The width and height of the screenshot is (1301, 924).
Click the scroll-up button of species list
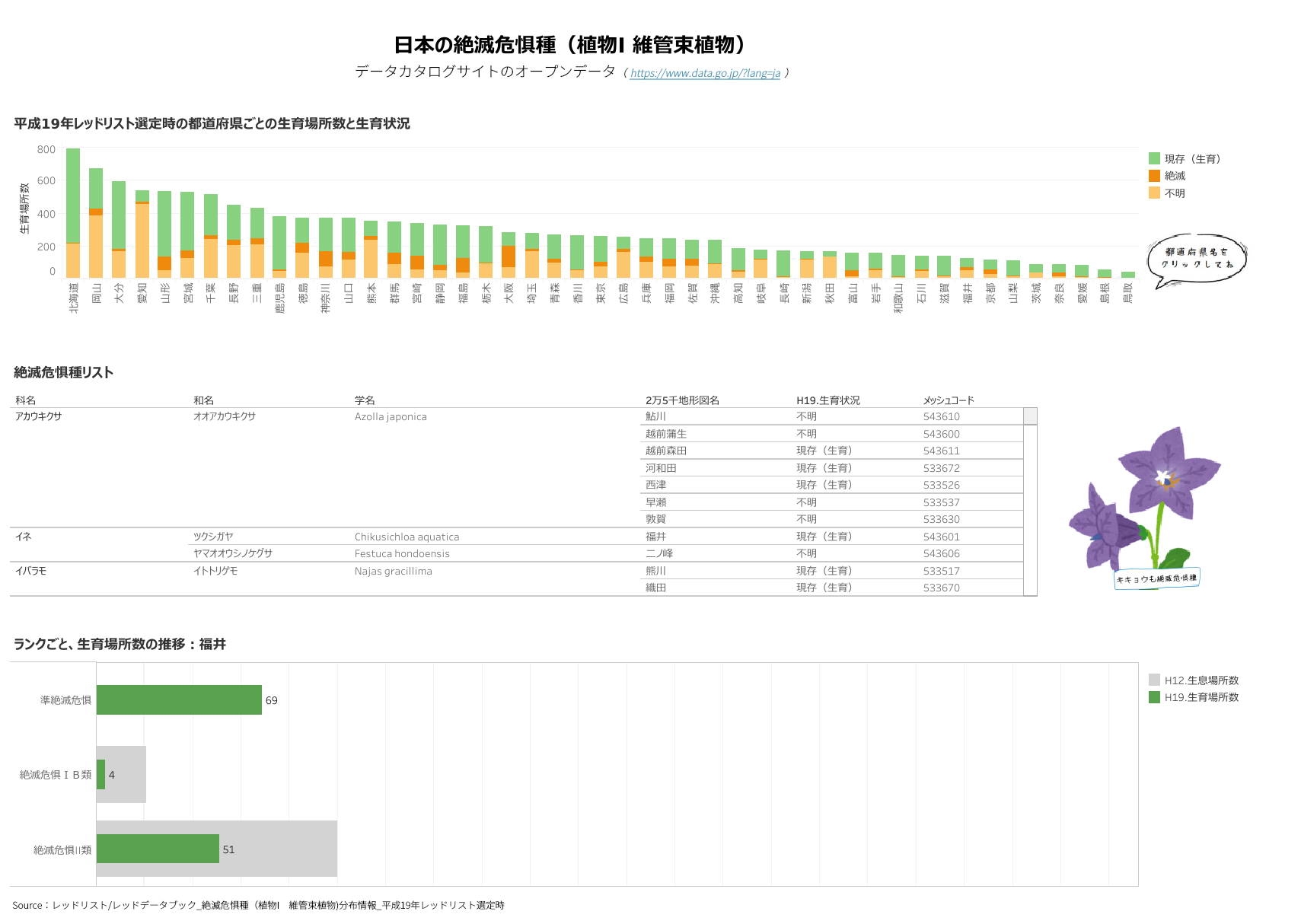pos(1030,416)
